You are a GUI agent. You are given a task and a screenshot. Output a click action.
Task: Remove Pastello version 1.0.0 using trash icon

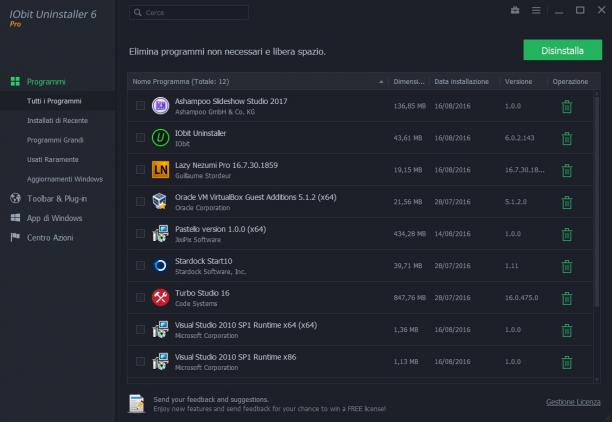tap(567, 234)
